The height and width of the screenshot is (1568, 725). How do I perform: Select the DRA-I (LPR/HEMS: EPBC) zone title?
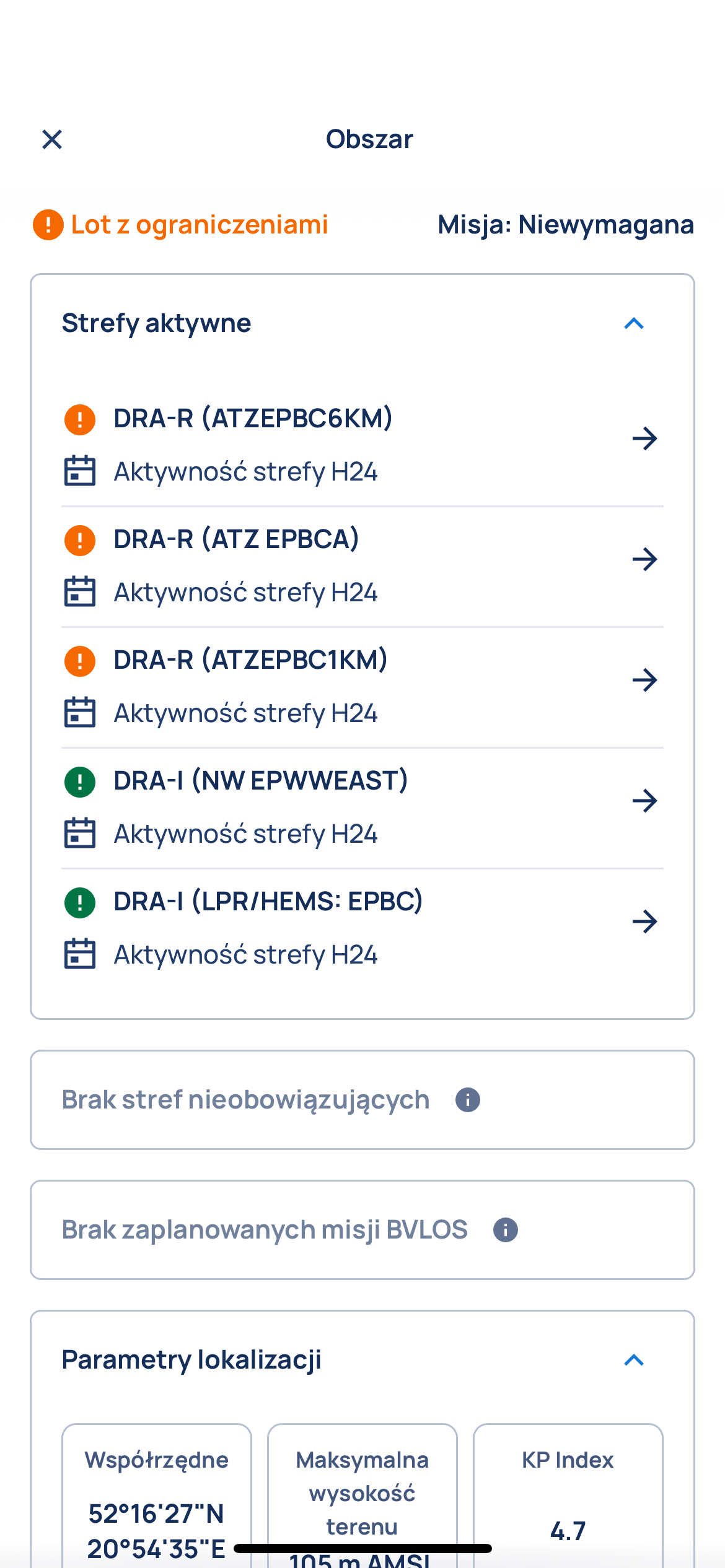click(268, 902)
